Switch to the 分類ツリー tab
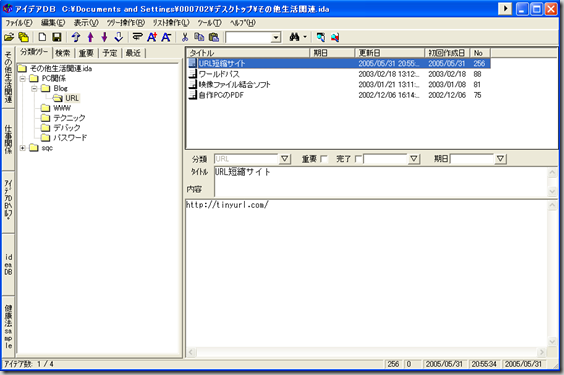Viewport: 564px width, 375px height. pos(34,52)
